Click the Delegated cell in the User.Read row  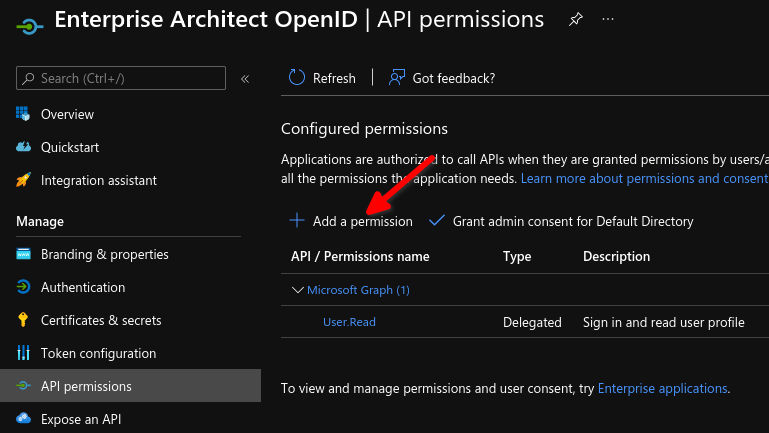[532, 322]
